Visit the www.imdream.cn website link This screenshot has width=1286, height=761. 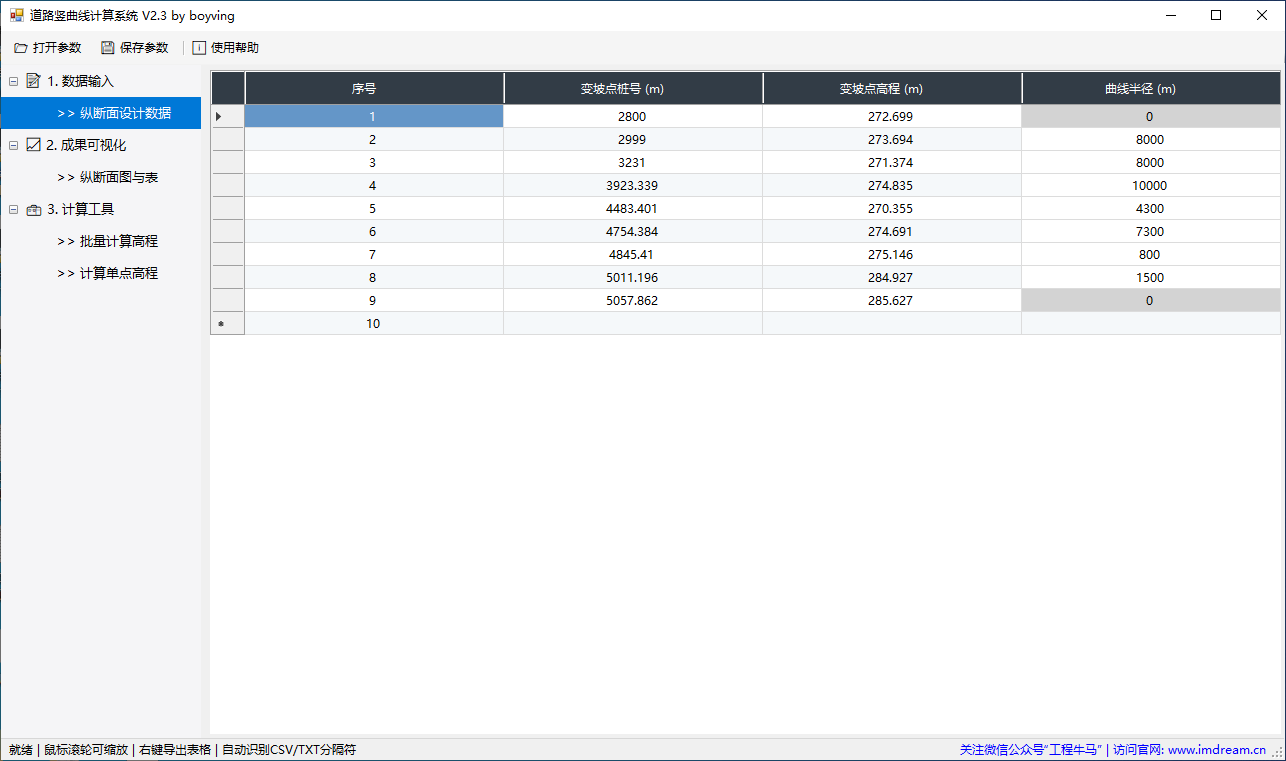(x=1216, y=749)
